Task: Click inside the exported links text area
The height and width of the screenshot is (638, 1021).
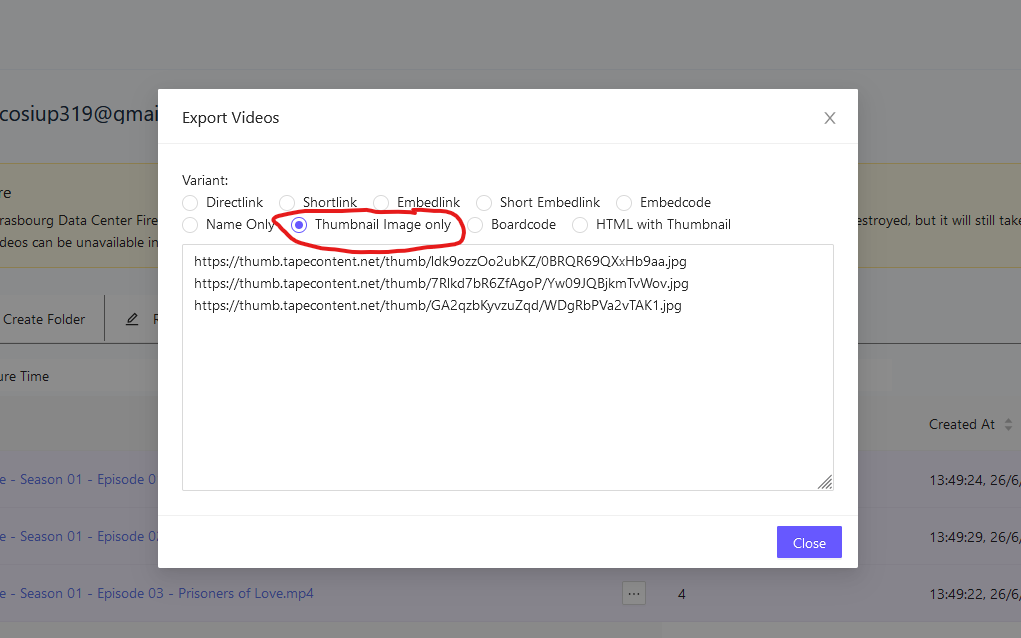Action: click(507, 400)
